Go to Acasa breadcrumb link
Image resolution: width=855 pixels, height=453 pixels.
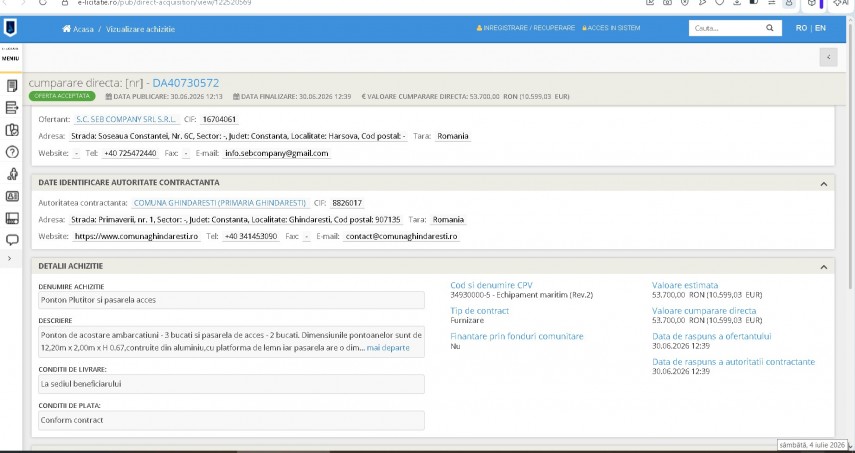point(83,29)
